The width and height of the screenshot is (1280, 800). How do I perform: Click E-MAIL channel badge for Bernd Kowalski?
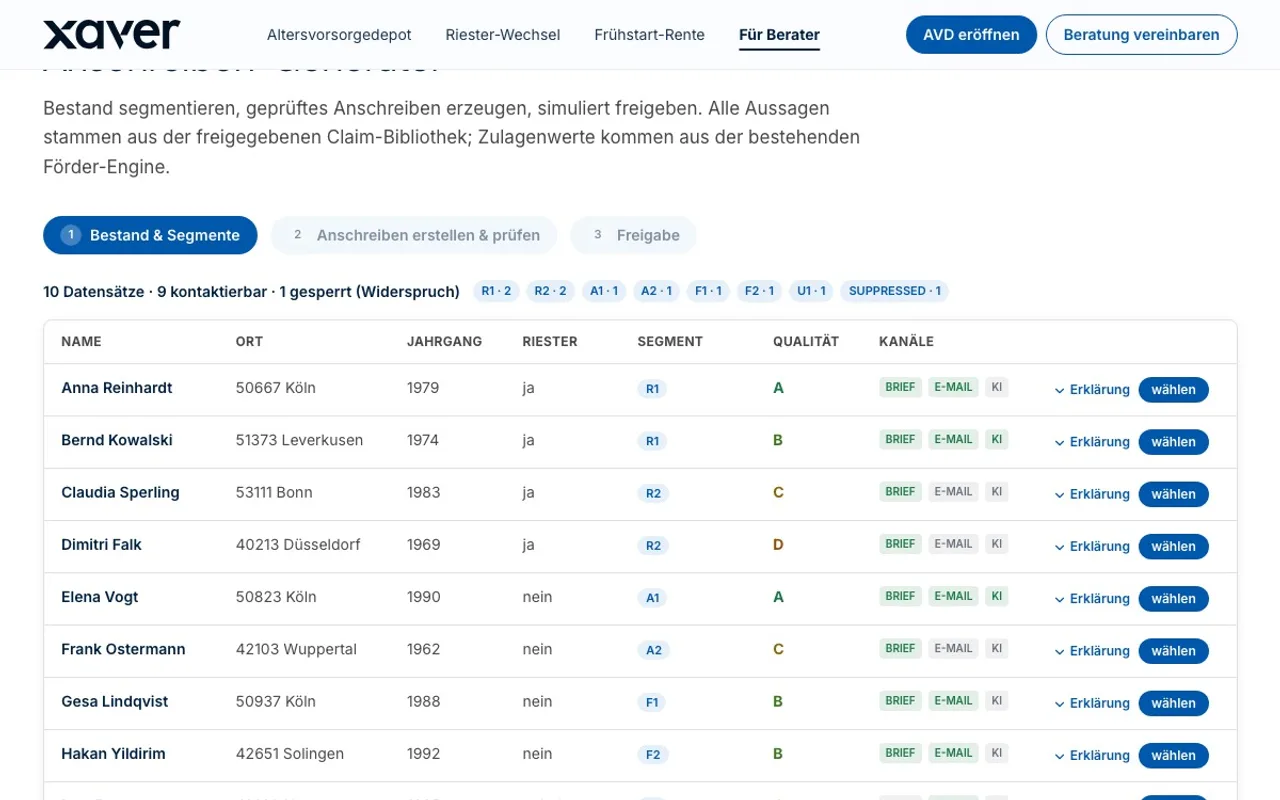tap(953, 439)
